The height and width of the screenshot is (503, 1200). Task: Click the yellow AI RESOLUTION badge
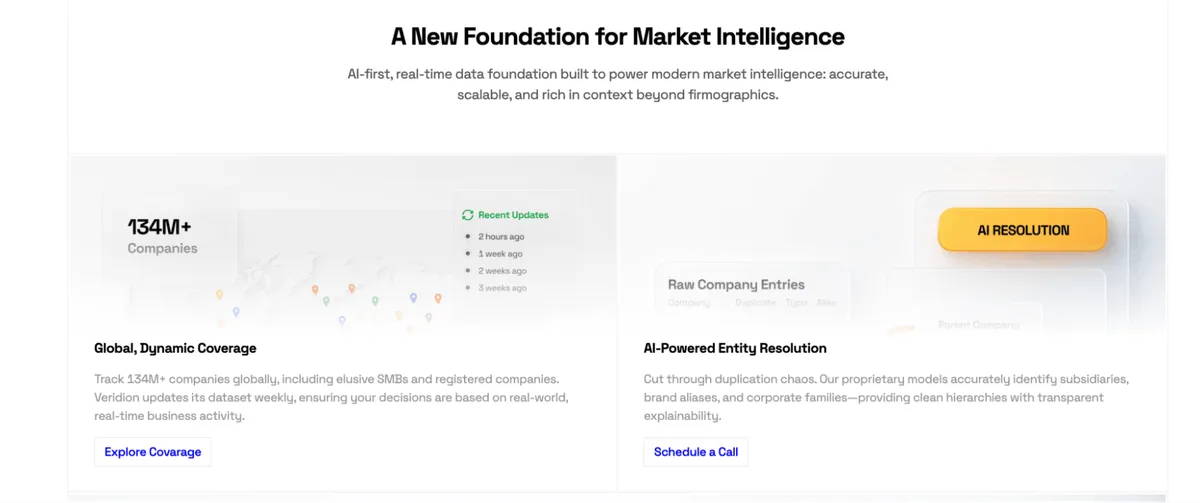1022,230
